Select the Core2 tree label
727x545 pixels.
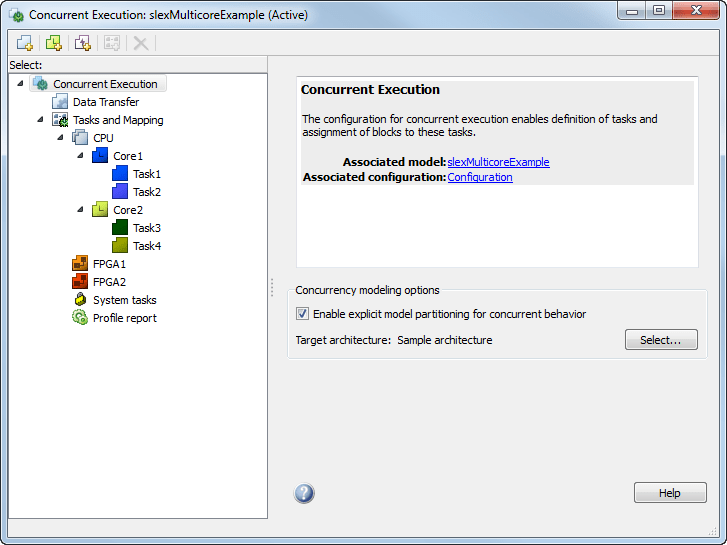point(128,210)
